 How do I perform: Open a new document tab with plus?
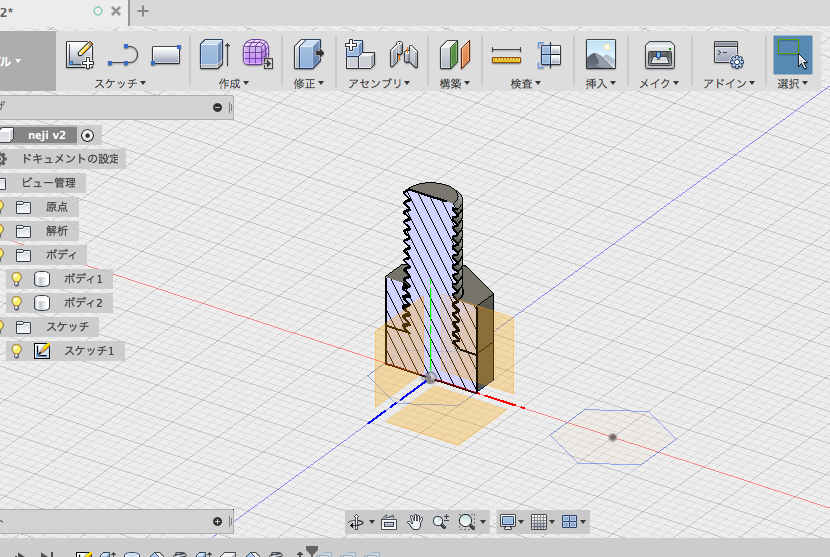pyautogui.click(x=143, y=11)
